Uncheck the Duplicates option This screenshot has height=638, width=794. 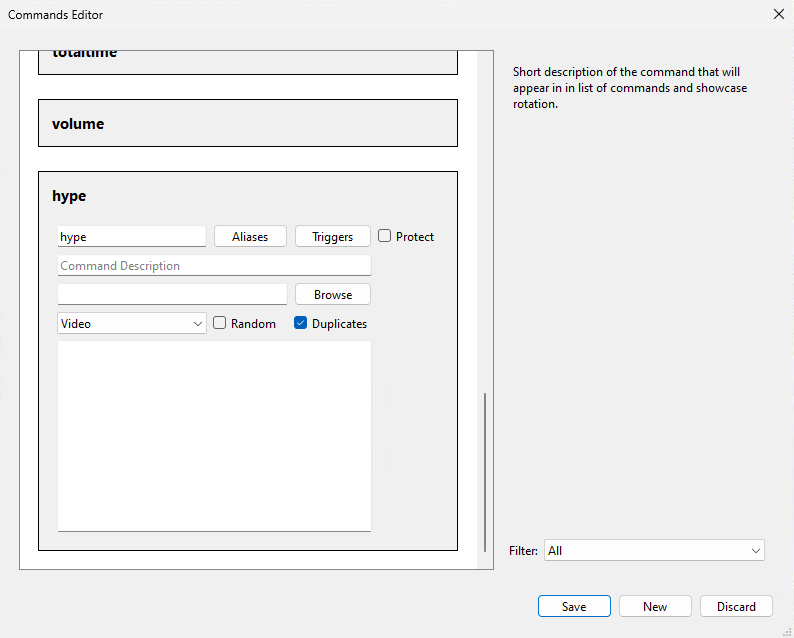pos(300,324)
